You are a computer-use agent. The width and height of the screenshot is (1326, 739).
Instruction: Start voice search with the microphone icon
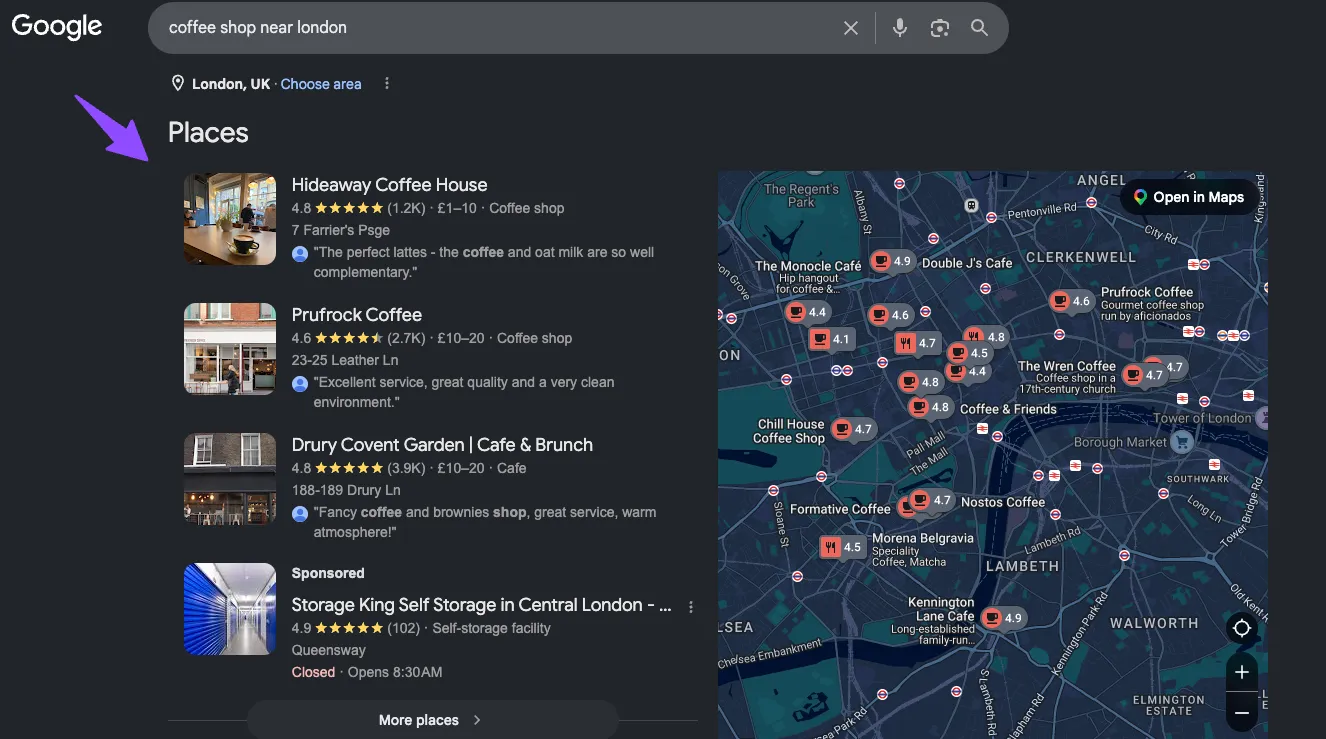[x=900, y=28]
